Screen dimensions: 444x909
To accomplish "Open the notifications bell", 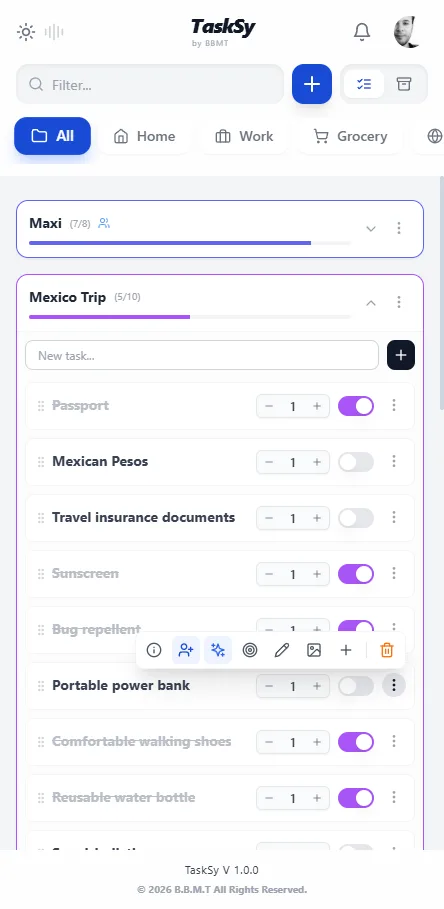I will click(x=362, y=32).
